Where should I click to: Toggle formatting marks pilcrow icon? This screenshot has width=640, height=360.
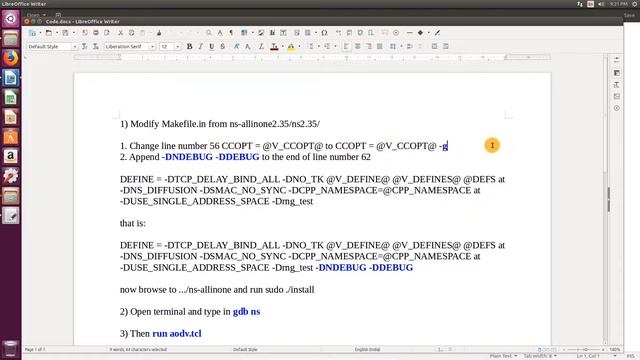pyautogui.click(x=231, y=33)
